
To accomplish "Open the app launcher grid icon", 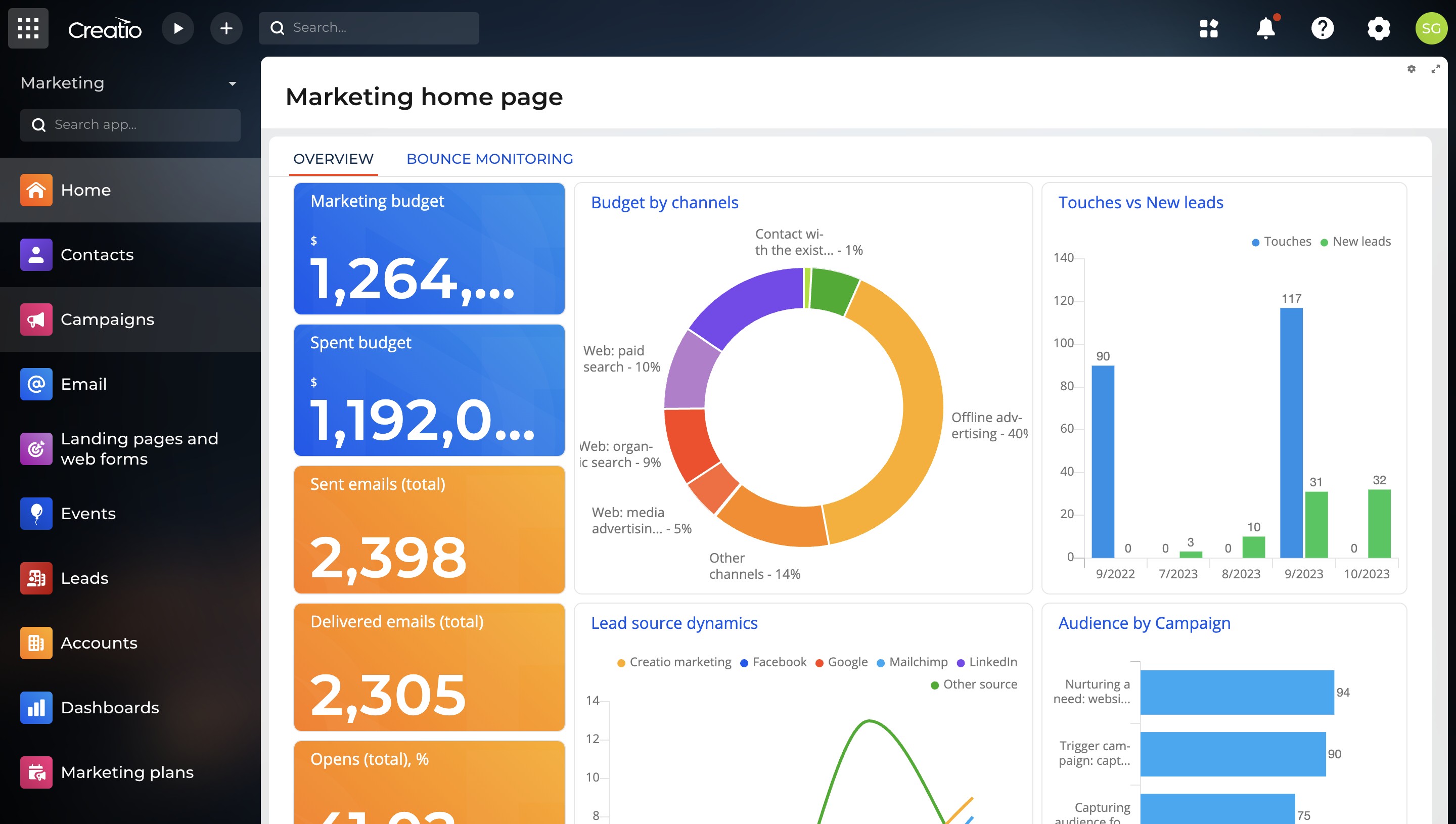I will click(x=28, y=28).
